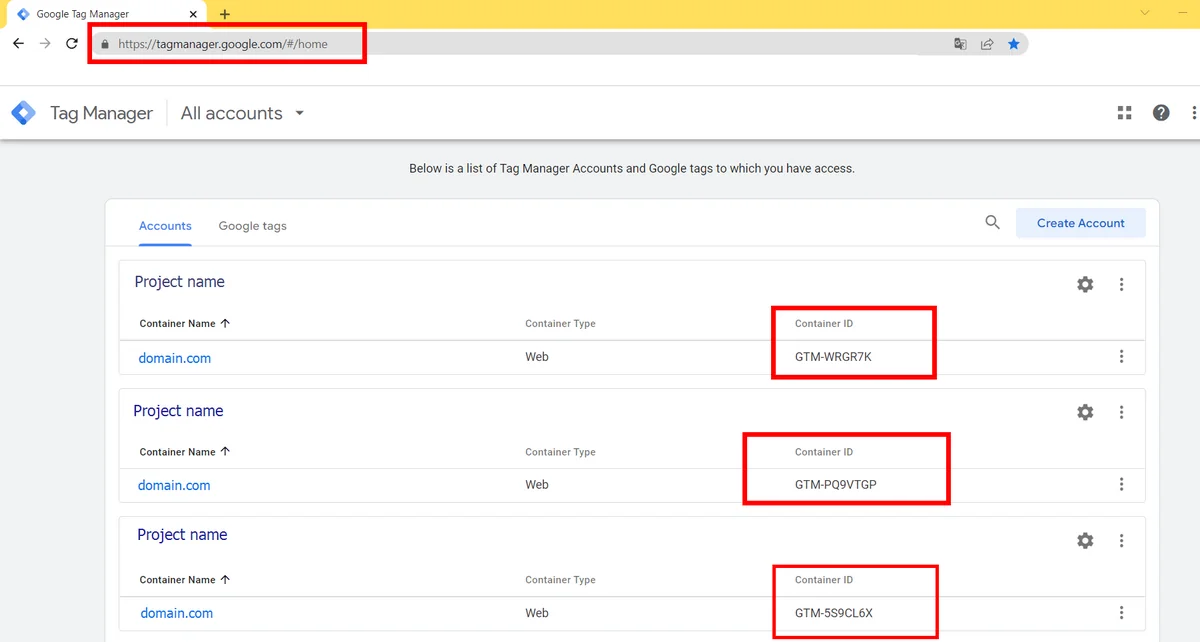Viewport: 1200px width, 642px height.
Task: Click the "Below is a list" description text
Action: [x=632, y=169]
